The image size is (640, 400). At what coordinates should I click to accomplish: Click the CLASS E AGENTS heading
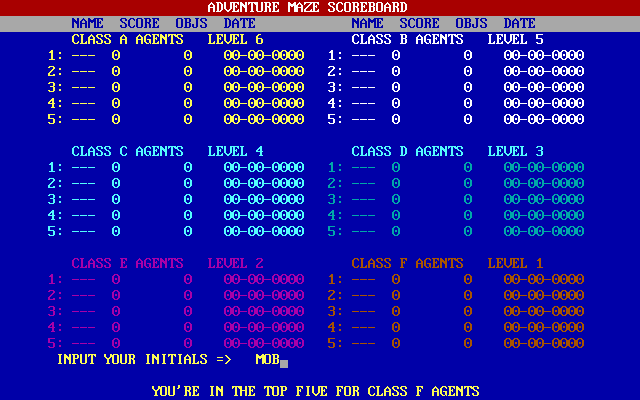(127, 263)
